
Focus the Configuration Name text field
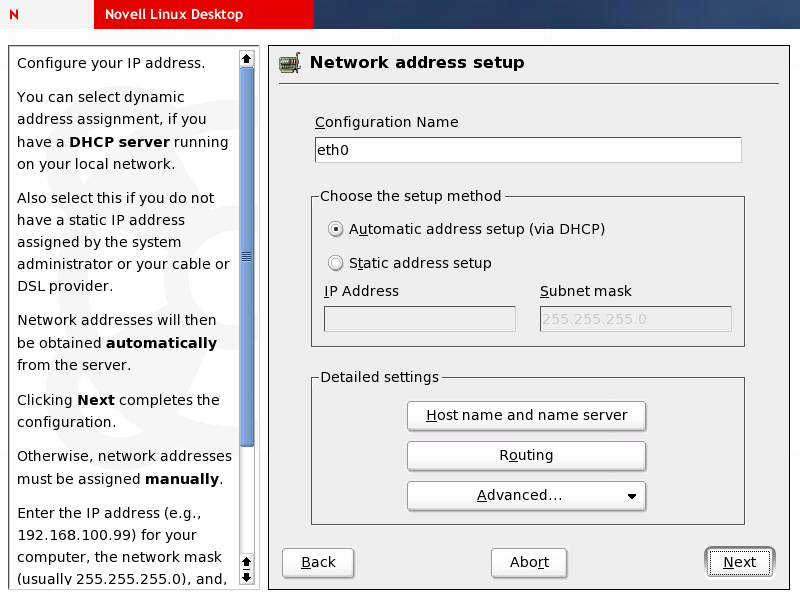[527, 150]
